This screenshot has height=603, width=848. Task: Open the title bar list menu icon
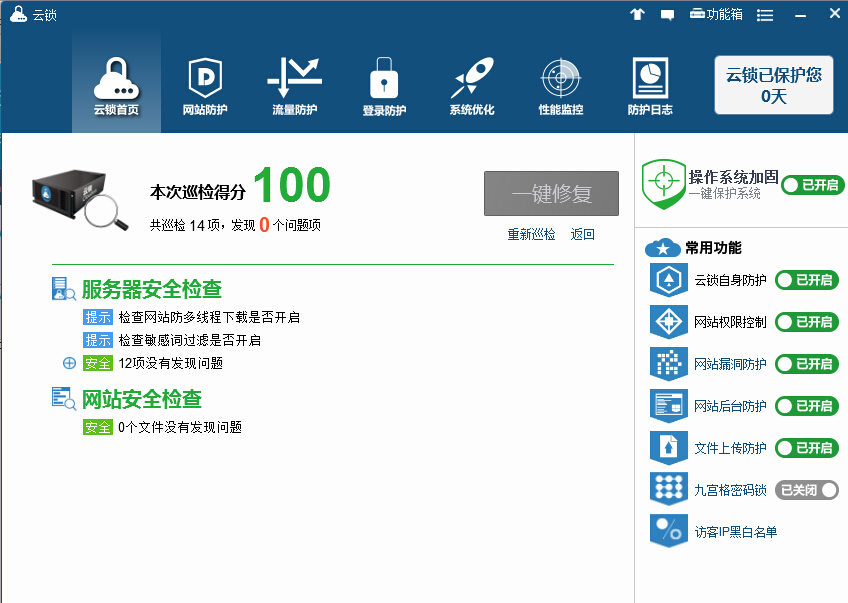click(765, 14)
